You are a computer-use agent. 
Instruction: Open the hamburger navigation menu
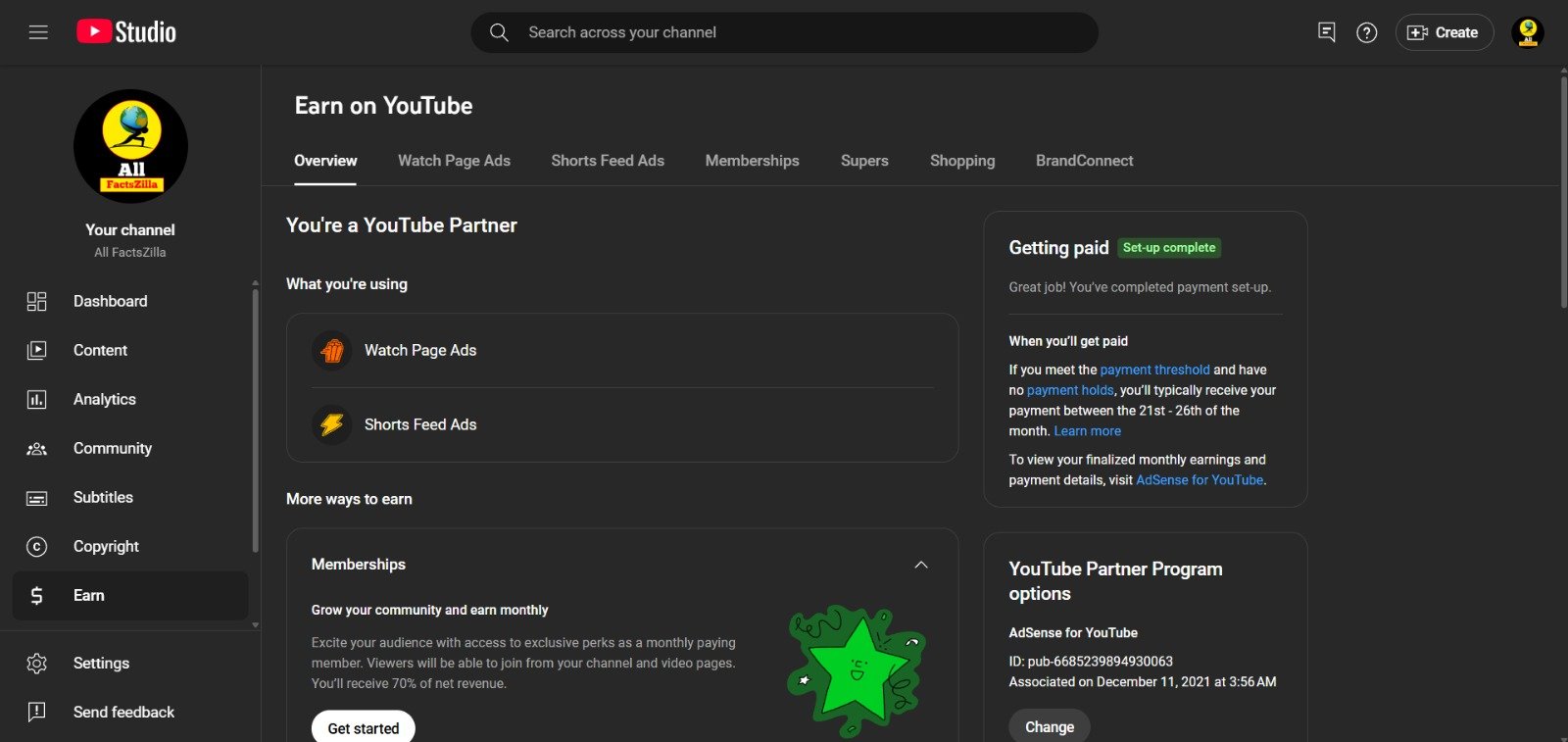38,32
